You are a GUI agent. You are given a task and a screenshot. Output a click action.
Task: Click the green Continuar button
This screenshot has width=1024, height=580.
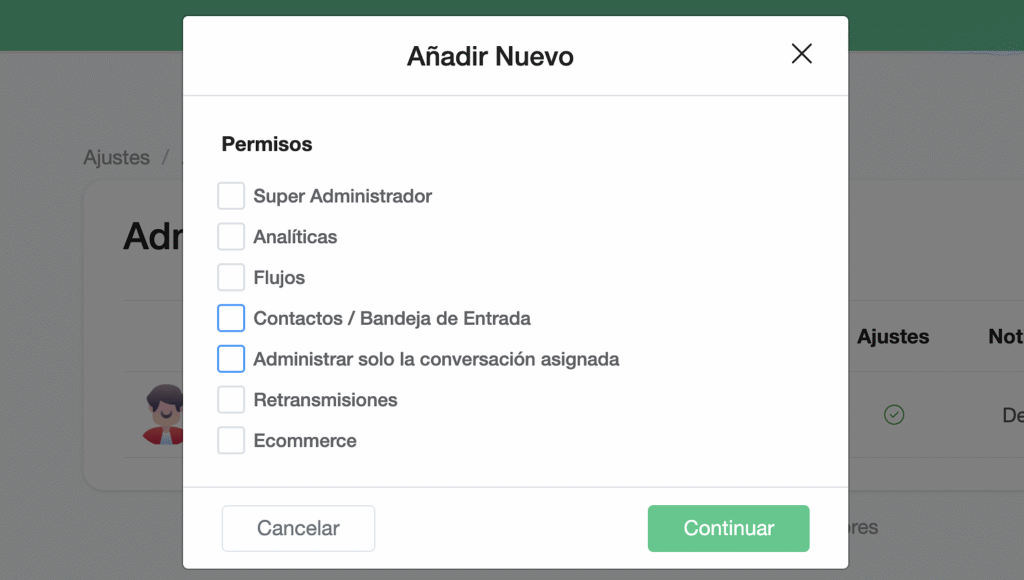tap(728, 528)
